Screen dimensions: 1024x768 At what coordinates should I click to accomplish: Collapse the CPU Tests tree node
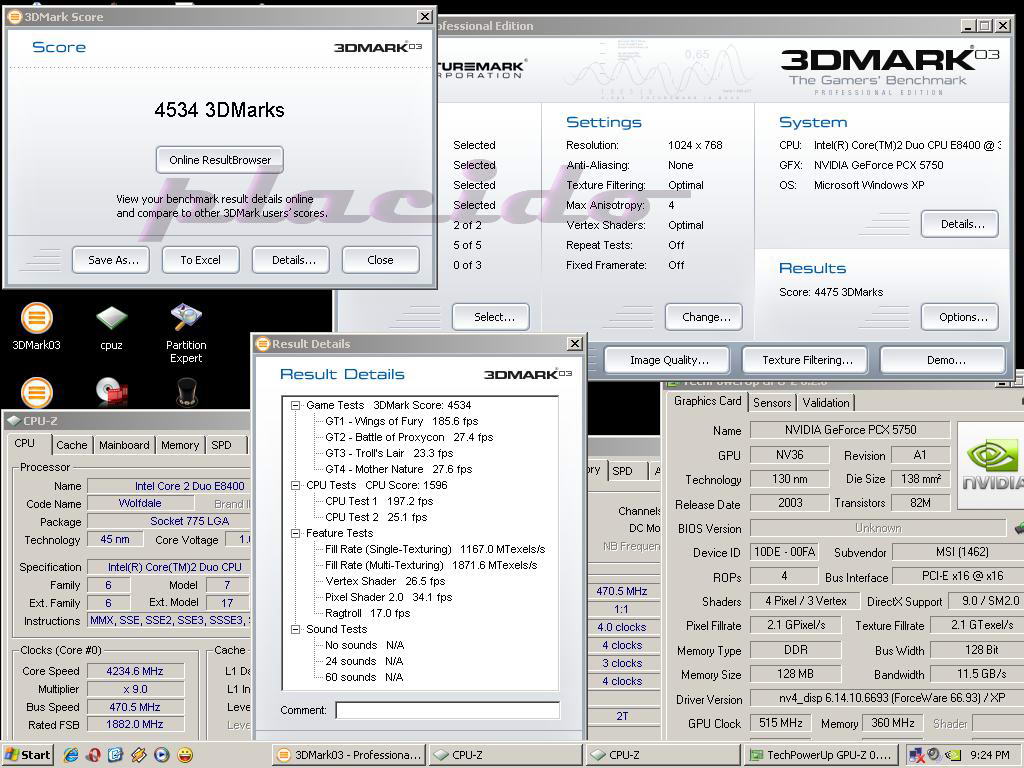pos(295,485)
